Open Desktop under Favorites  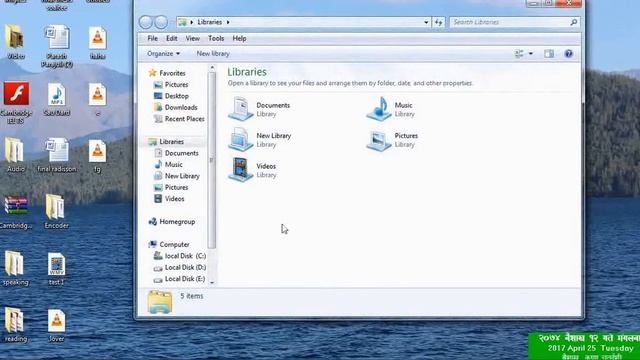[171, 96]
